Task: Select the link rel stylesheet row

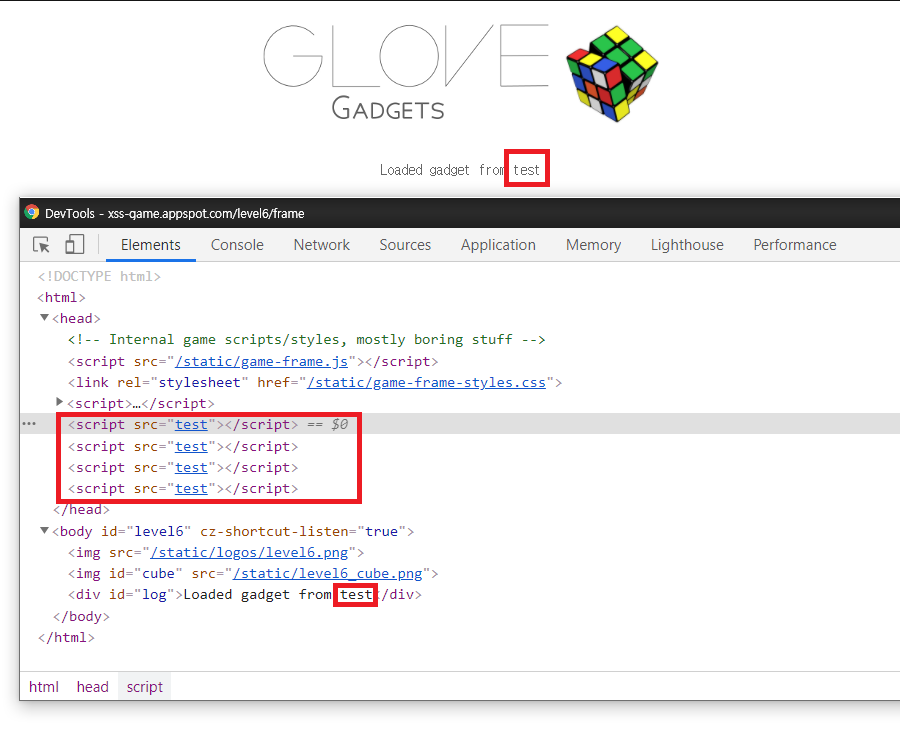Action: point(315,383)
